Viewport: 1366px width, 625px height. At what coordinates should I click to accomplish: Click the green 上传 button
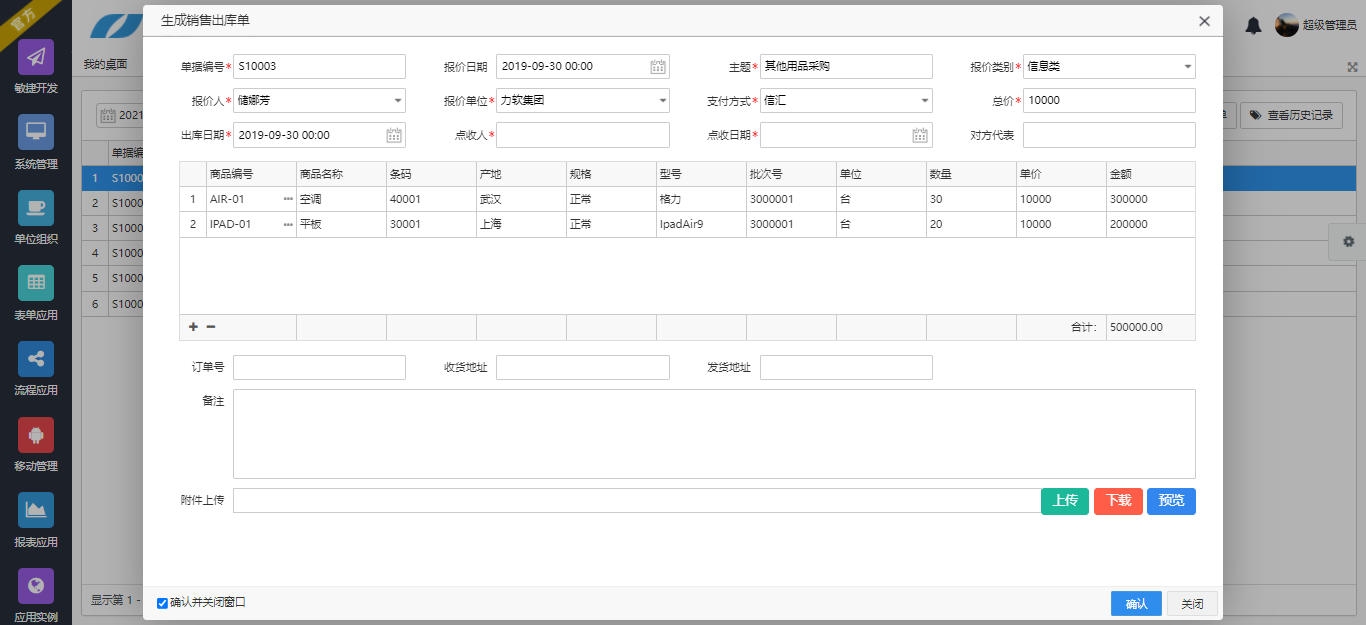coord(1064,501)
